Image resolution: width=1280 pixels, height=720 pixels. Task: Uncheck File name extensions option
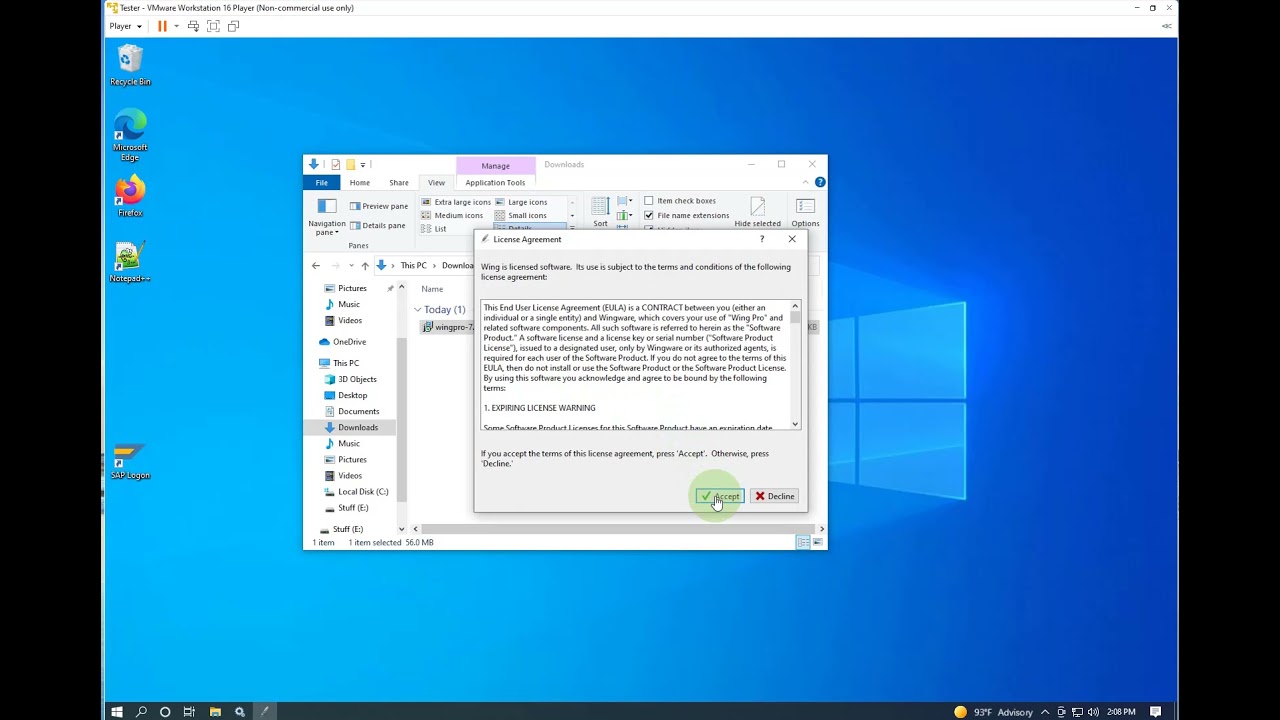point(686,215)
